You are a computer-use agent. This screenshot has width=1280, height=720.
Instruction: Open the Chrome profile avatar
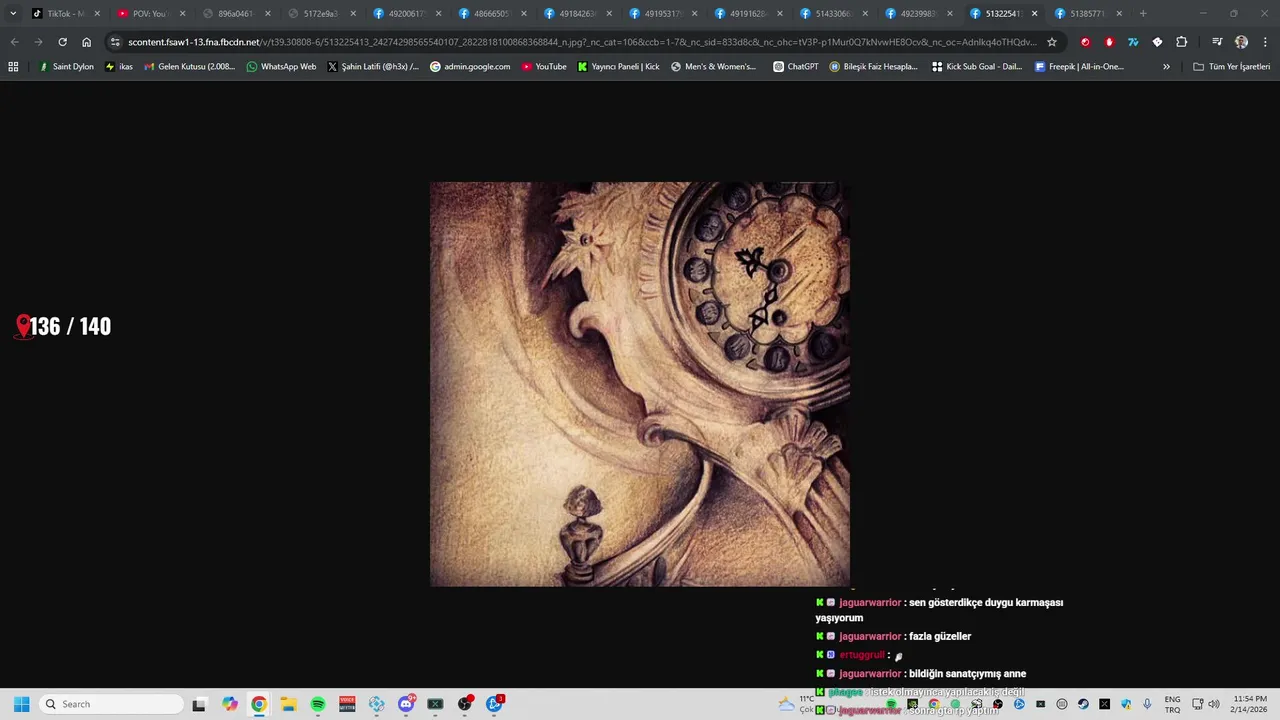1241,42
